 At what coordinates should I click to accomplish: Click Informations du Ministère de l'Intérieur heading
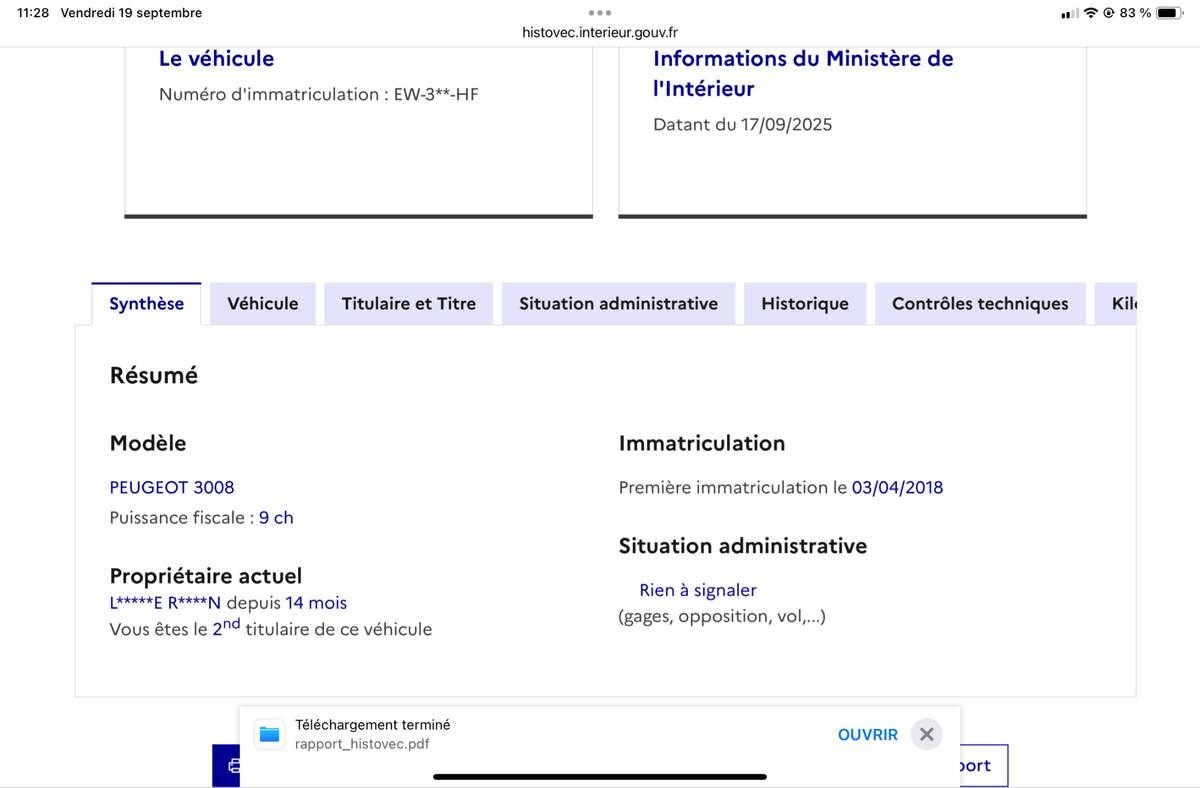tap(803, 74)
